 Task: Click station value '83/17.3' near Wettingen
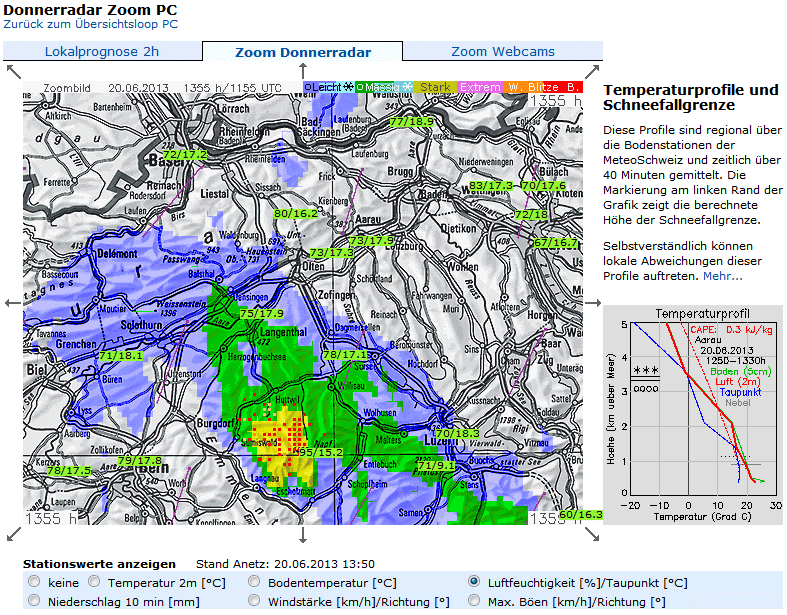491,185
